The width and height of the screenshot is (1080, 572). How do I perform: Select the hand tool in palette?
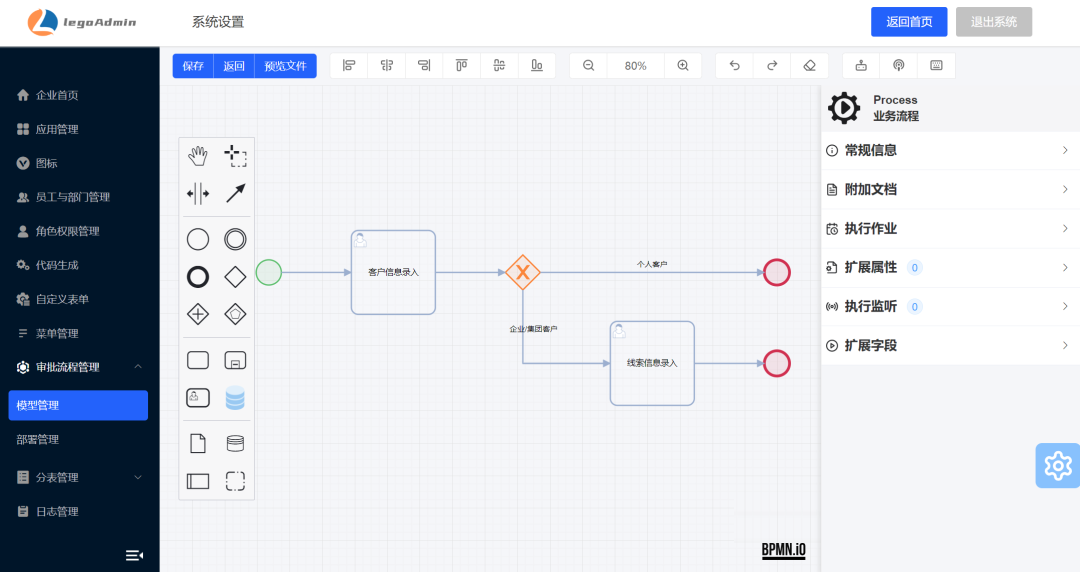click(198, 156)
